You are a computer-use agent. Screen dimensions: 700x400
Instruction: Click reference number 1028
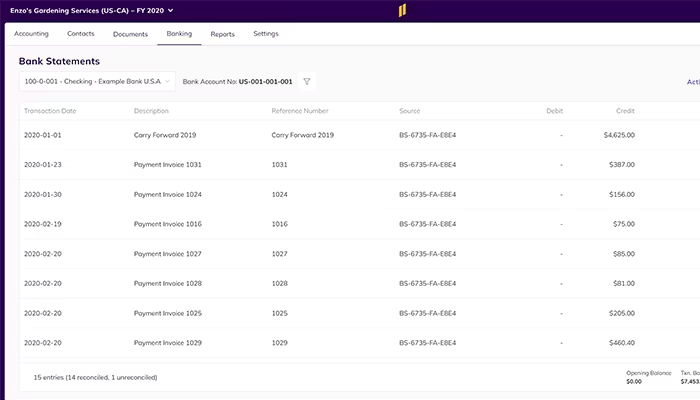pos(279,283)
